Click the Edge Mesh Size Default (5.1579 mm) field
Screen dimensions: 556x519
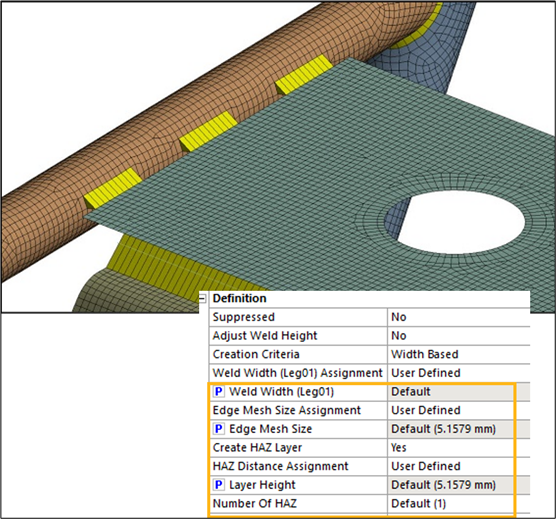[x=459, y=429]
